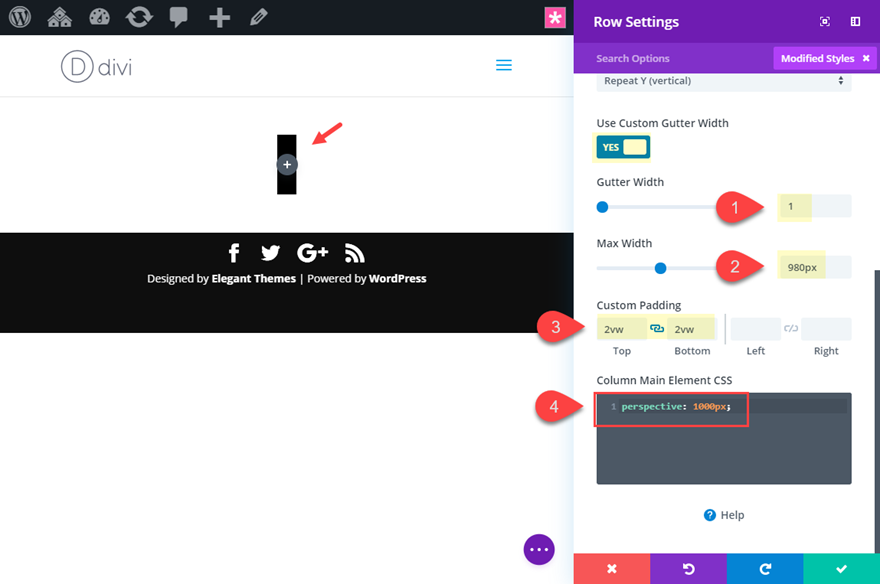Toggle the Left/Right padding link icon
Screen dimensions: 880x584
pyautogui.click(x=791, y=328)
